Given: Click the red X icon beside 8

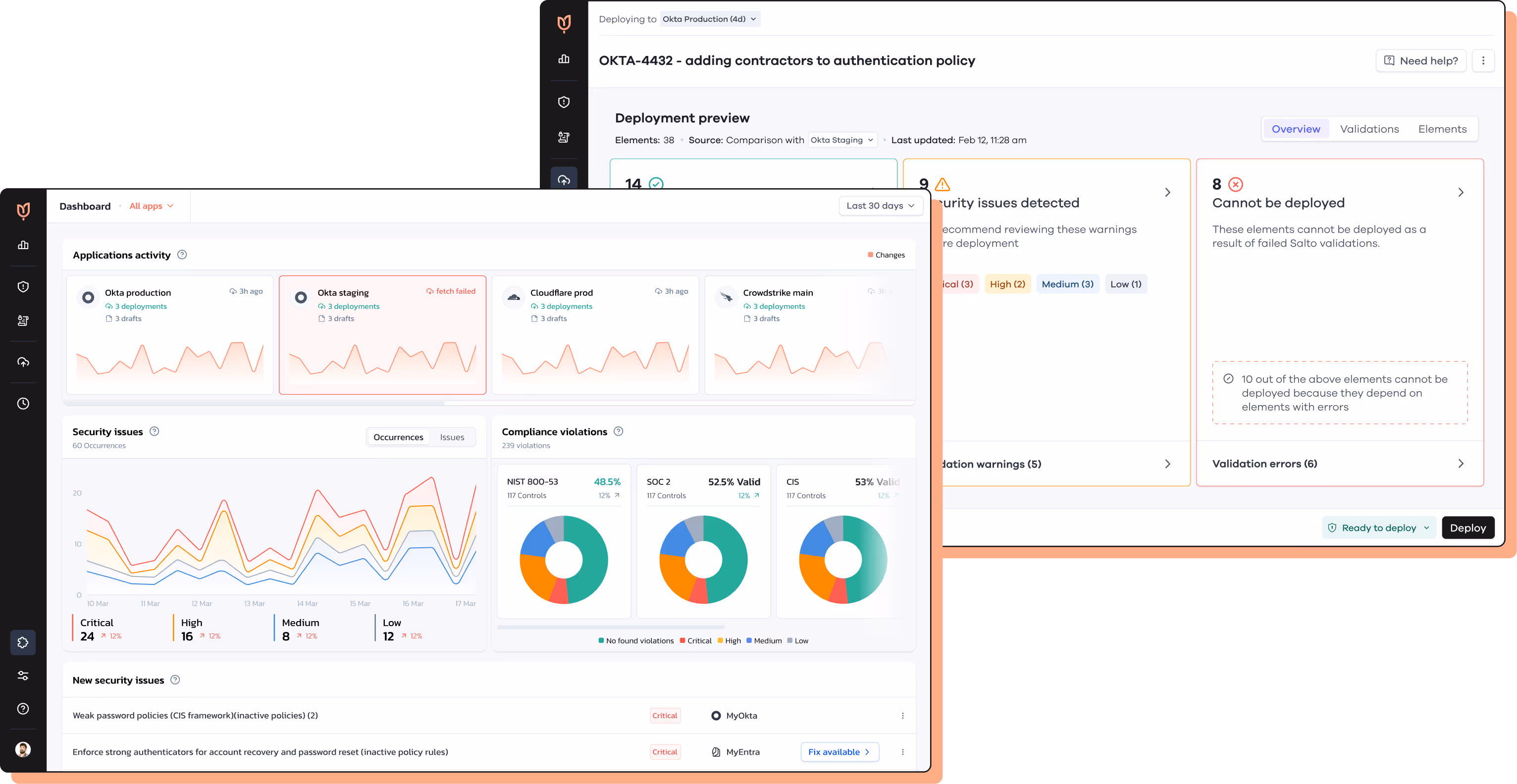Looking at the screenshot, I should point(1236,184).
